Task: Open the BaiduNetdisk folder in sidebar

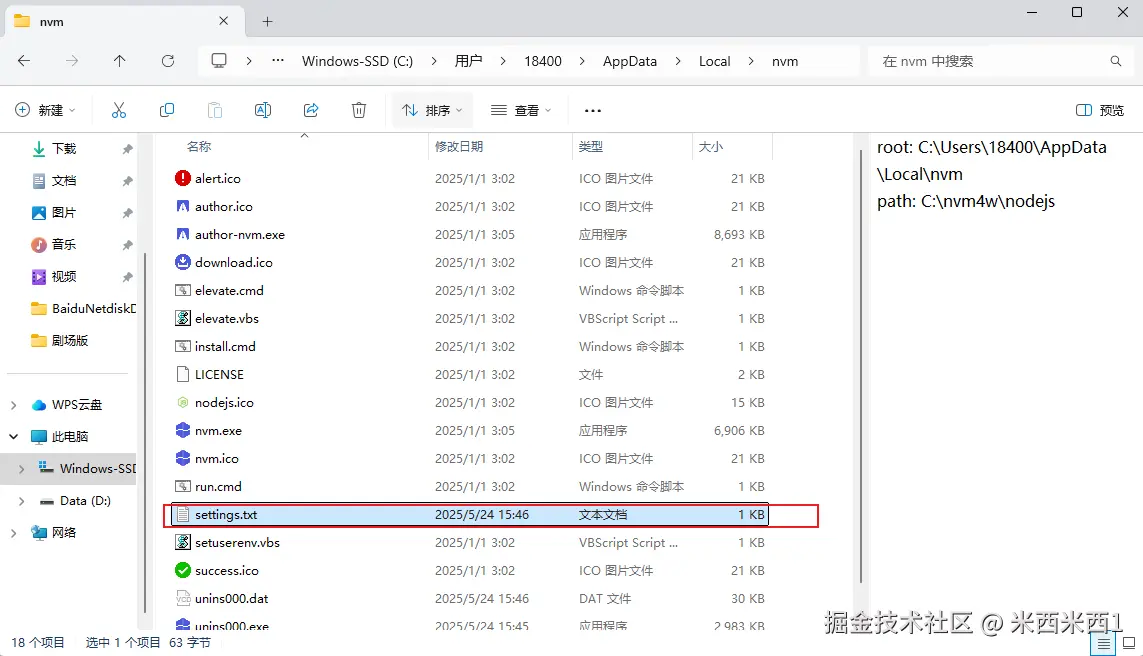Action: (83, 309)
